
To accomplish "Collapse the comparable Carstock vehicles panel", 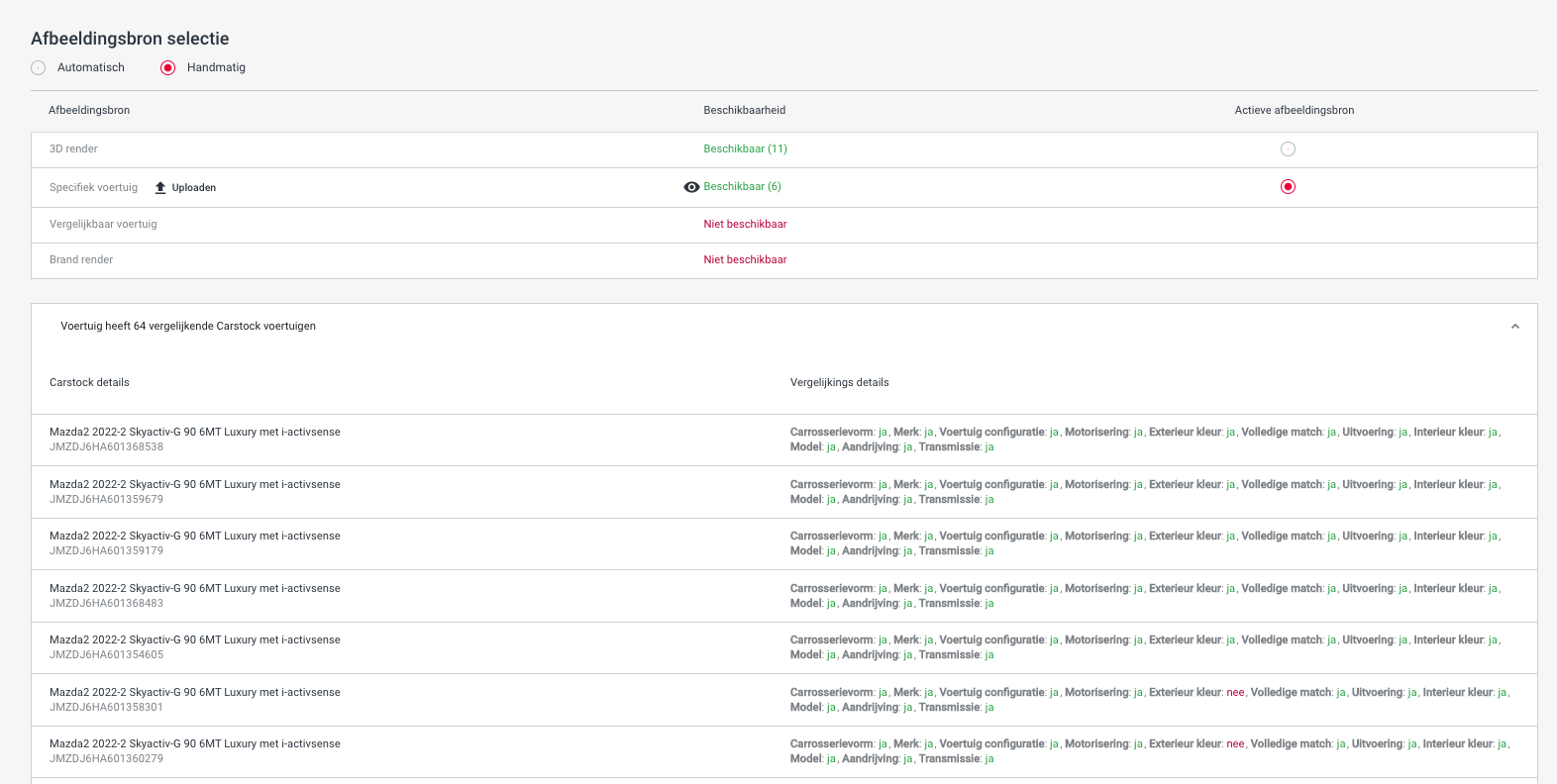I will 1514,327.
